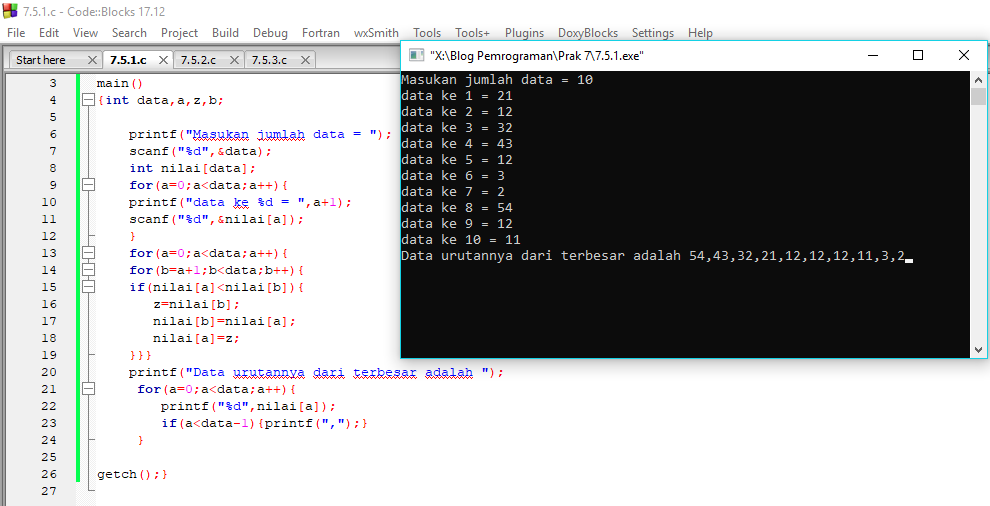Open the Settings menu
The width and height of the screenshot is (990, 506).
[653, 33]
